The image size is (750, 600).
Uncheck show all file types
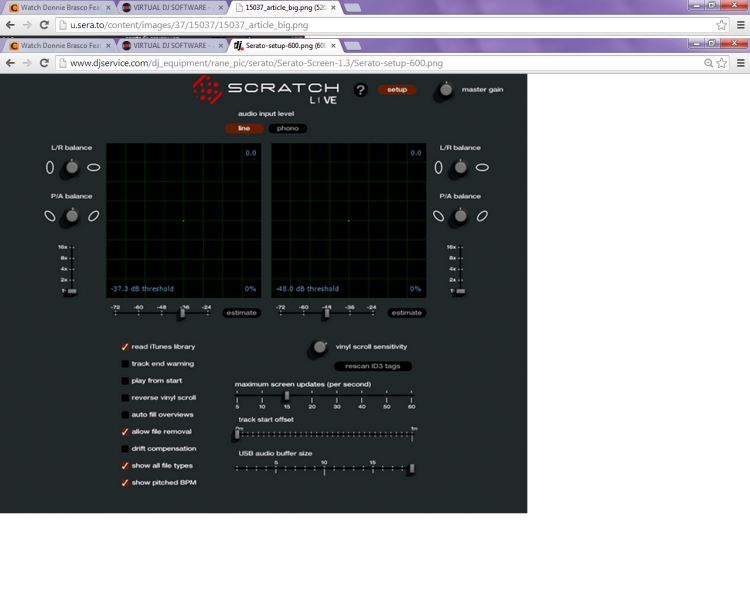coord(125,466)
